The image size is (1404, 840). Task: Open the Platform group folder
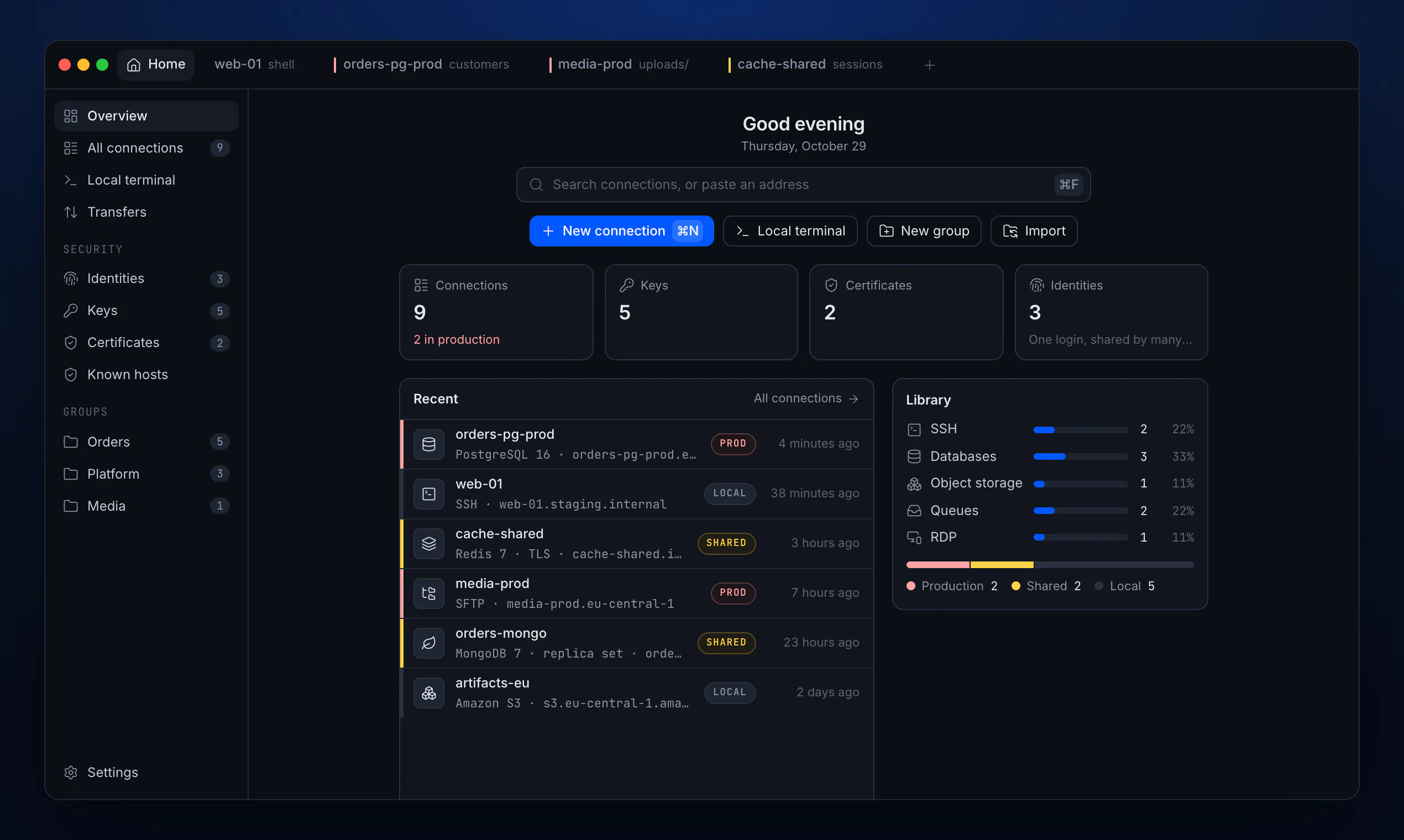click(x=146, y=474)
